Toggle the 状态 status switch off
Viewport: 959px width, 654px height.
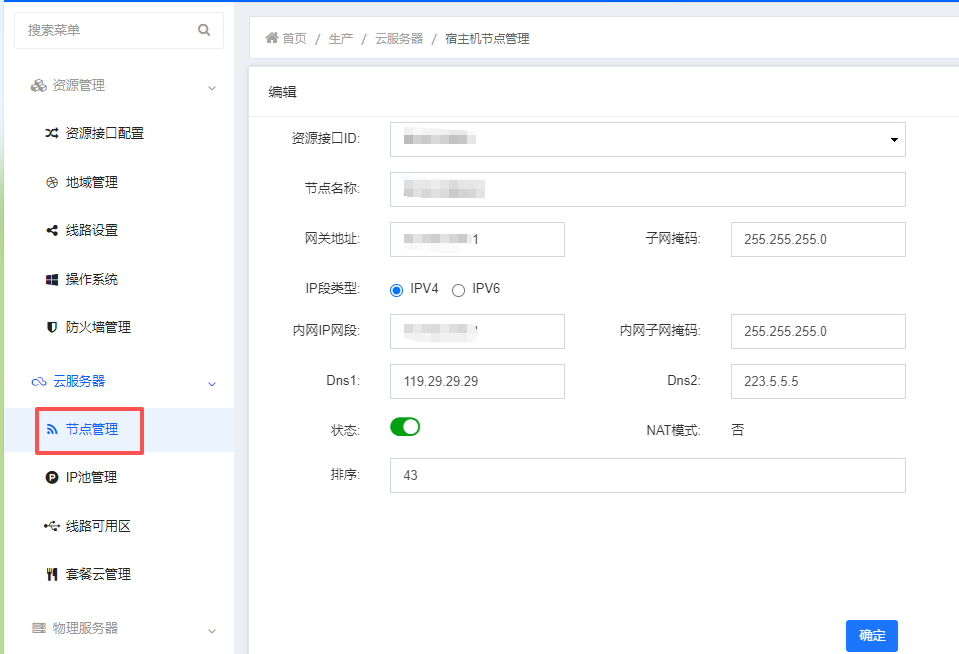click(404, 426)
